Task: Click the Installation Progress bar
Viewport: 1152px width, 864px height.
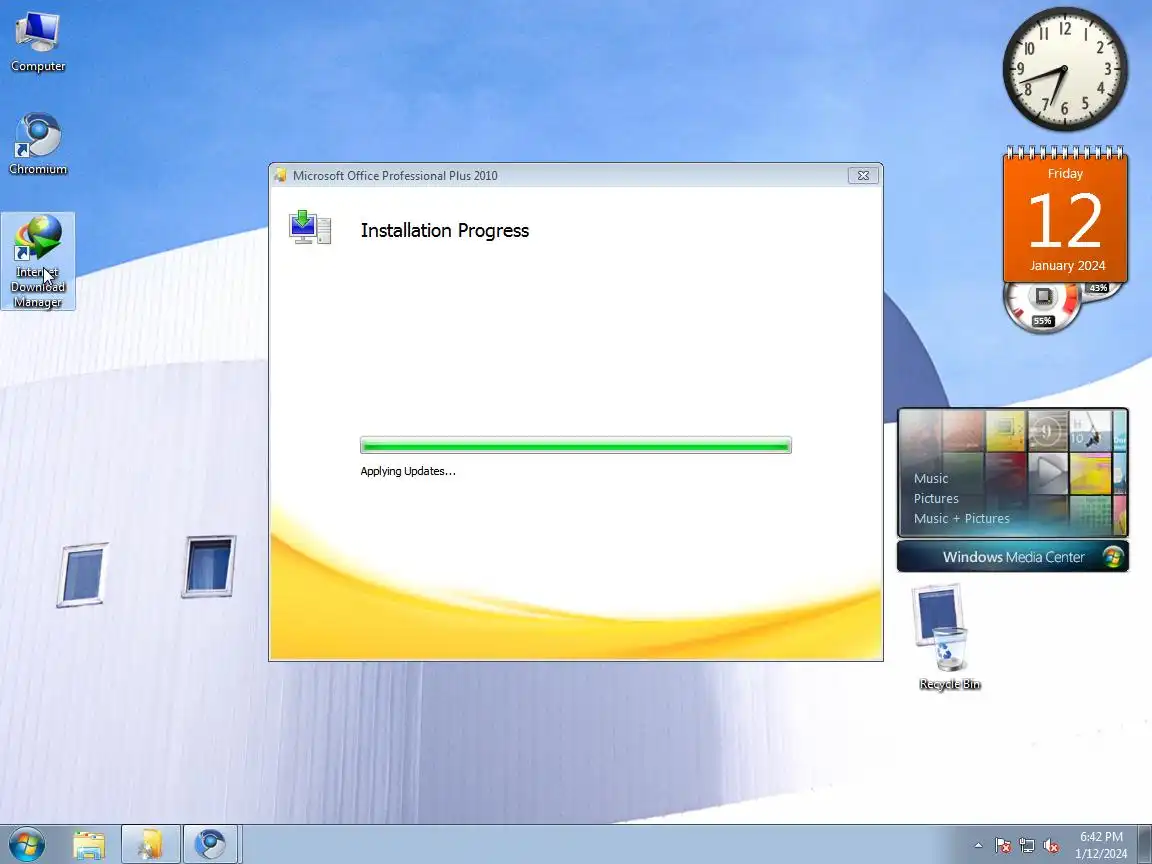Action: click(x=575, y=445)
